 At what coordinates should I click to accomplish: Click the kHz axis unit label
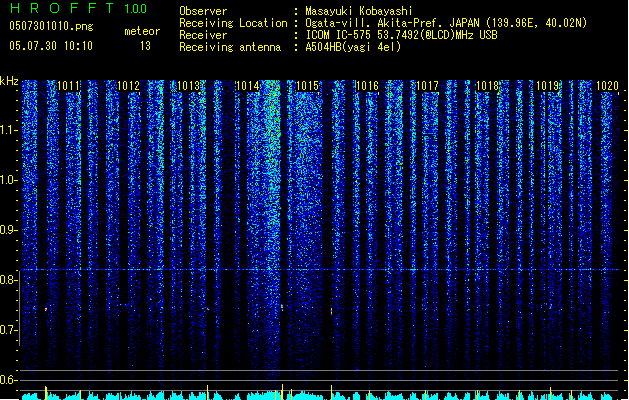pos(9,81)
